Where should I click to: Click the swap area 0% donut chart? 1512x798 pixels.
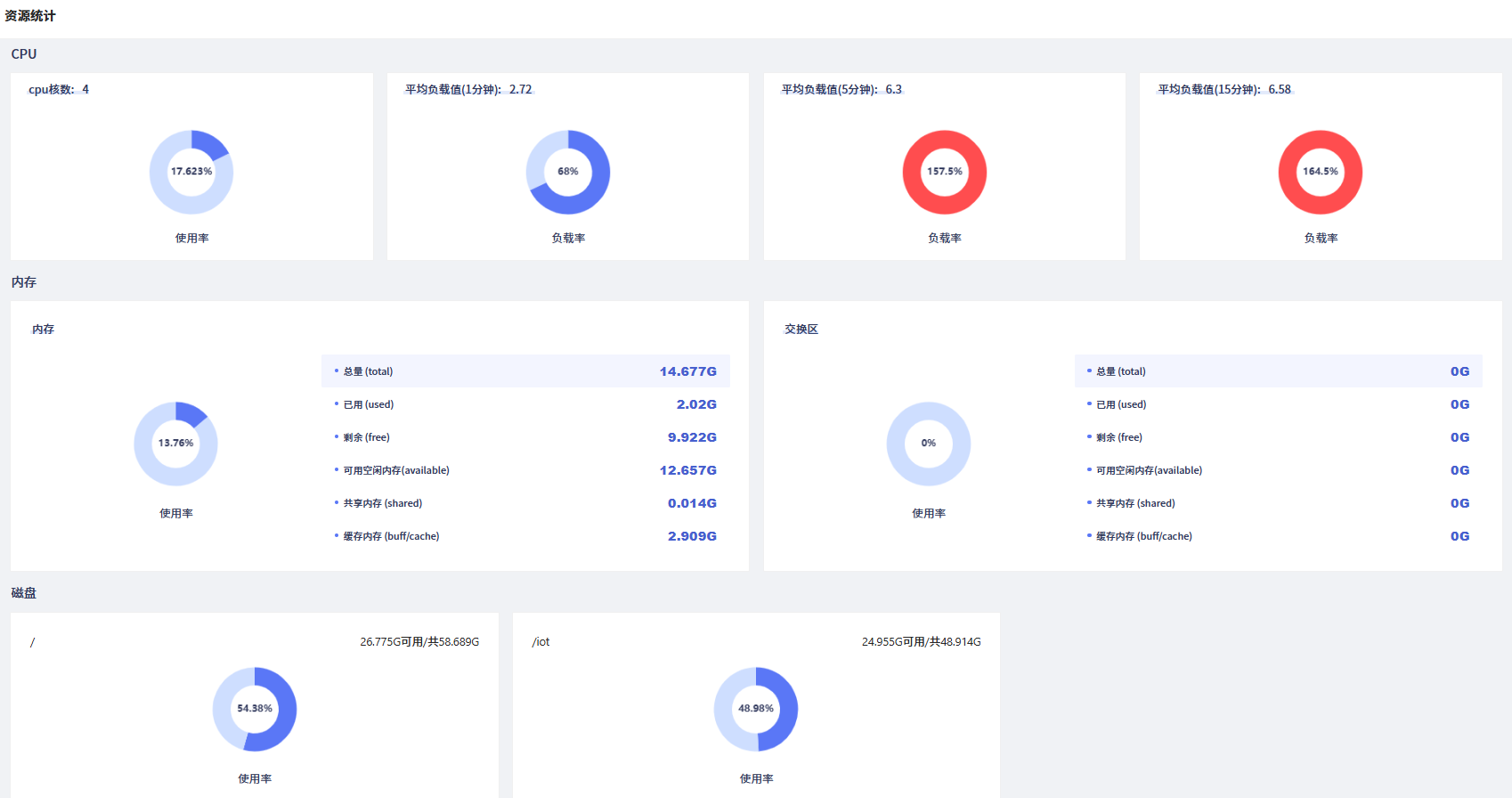(x=929, y=444)
